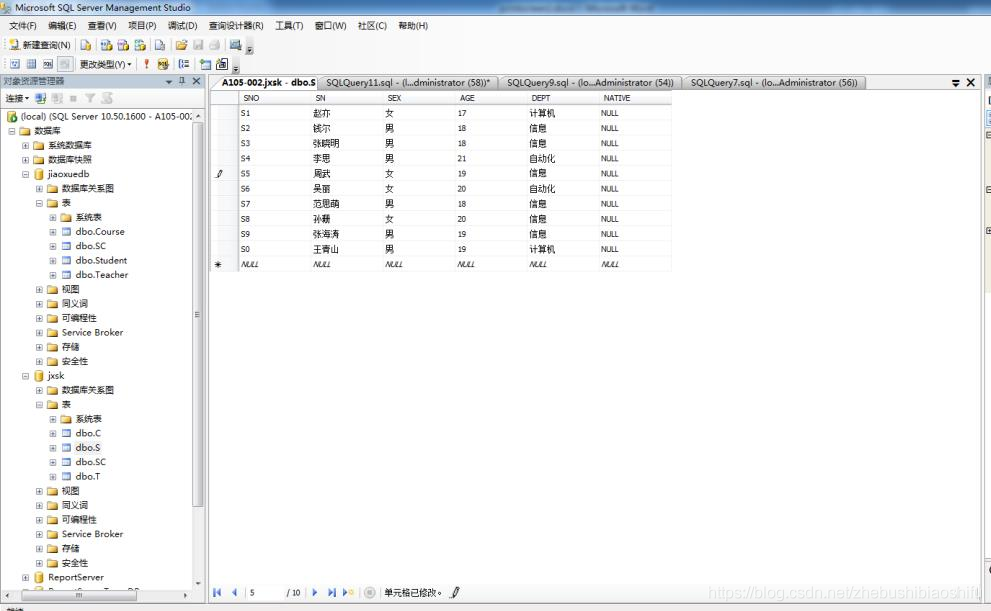Click the Open File folder icon
This screenshot has width=991, height=611.
pyautogui.click(x=181, y=45)
